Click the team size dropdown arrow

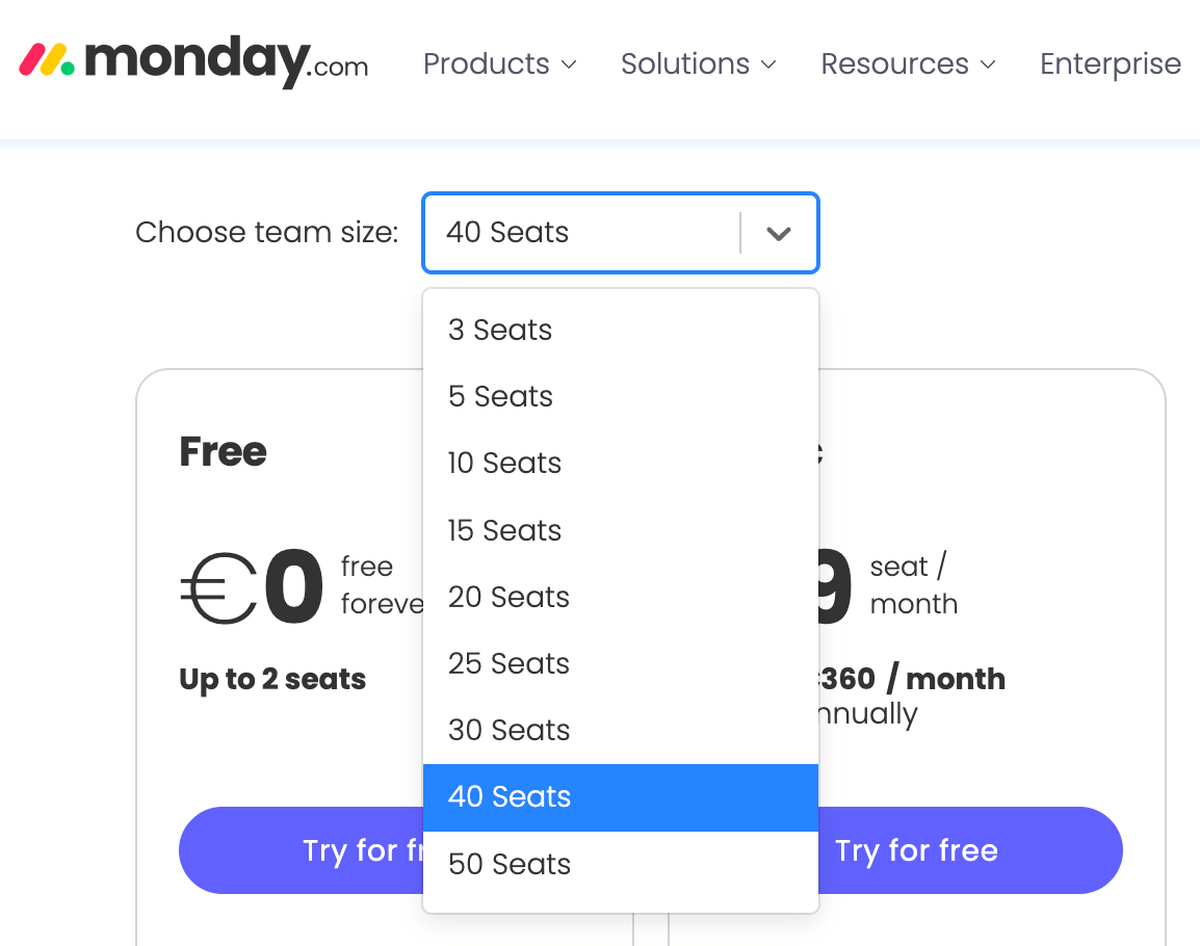coord(779,232)
